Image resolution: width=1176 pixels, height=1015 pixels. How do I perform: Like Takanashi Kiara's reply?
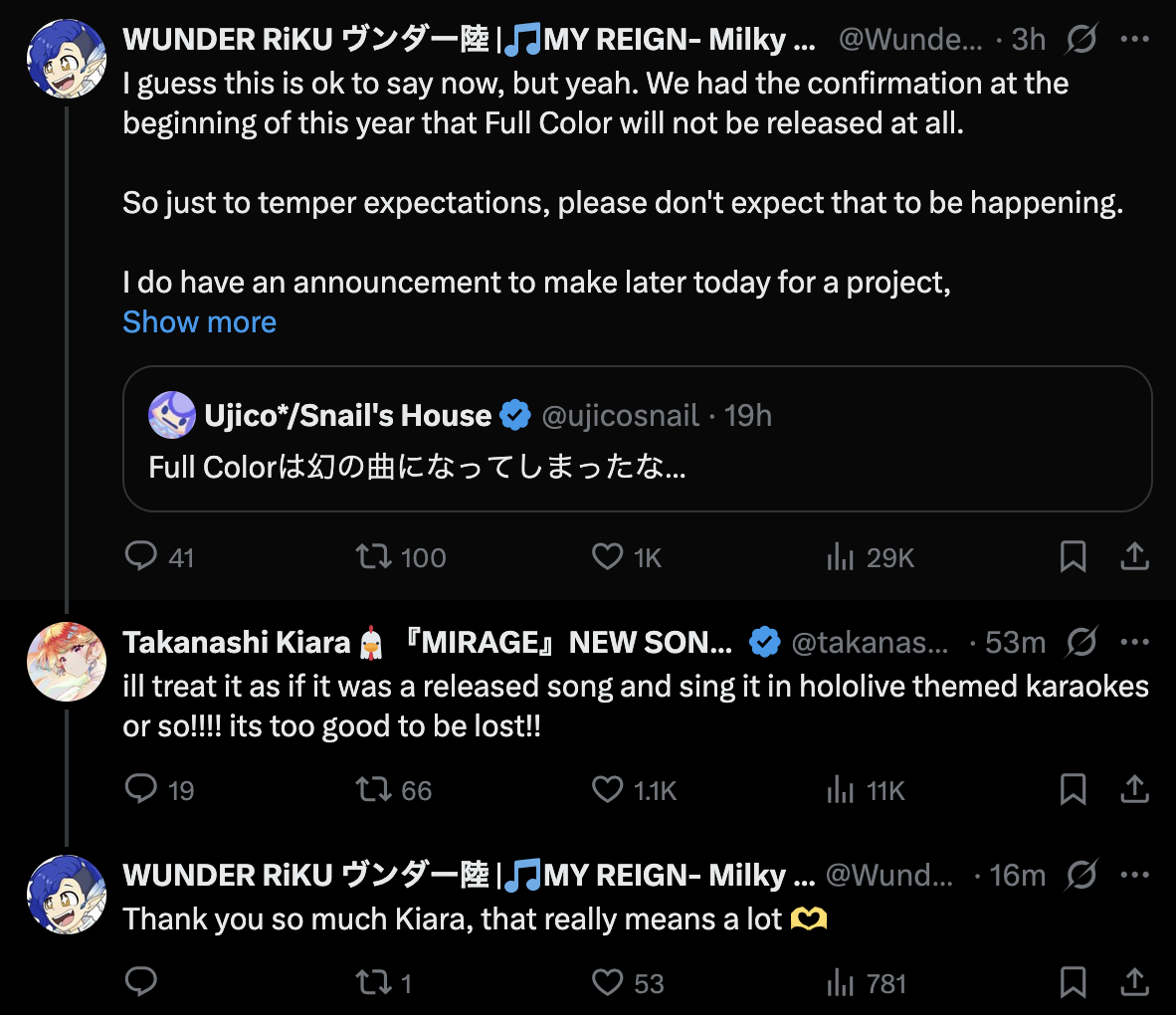(607, 790)
